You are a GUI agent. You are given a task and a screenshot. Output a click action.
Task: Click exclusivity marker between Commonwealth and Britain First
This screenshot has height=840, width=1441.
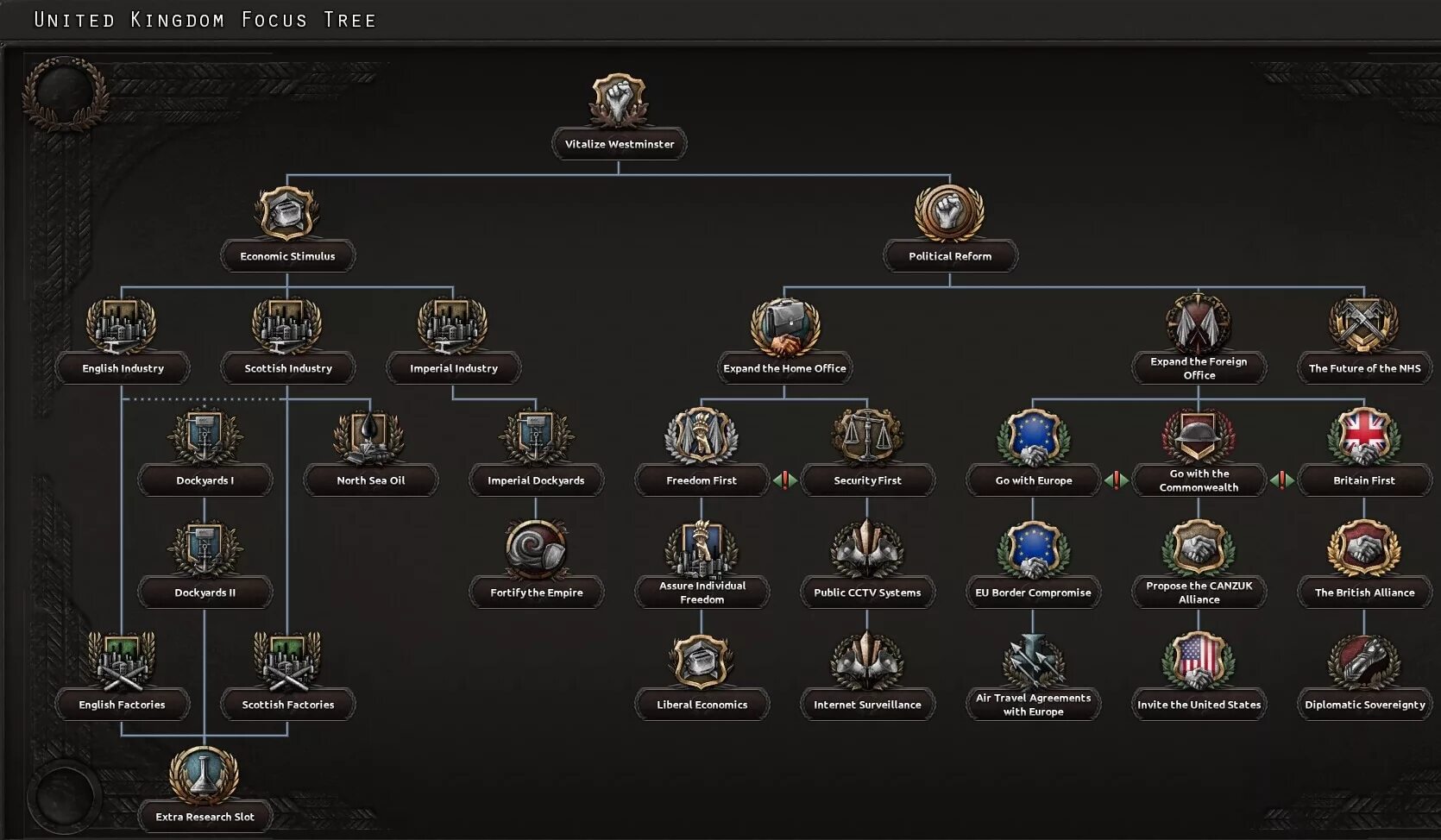1281,480
